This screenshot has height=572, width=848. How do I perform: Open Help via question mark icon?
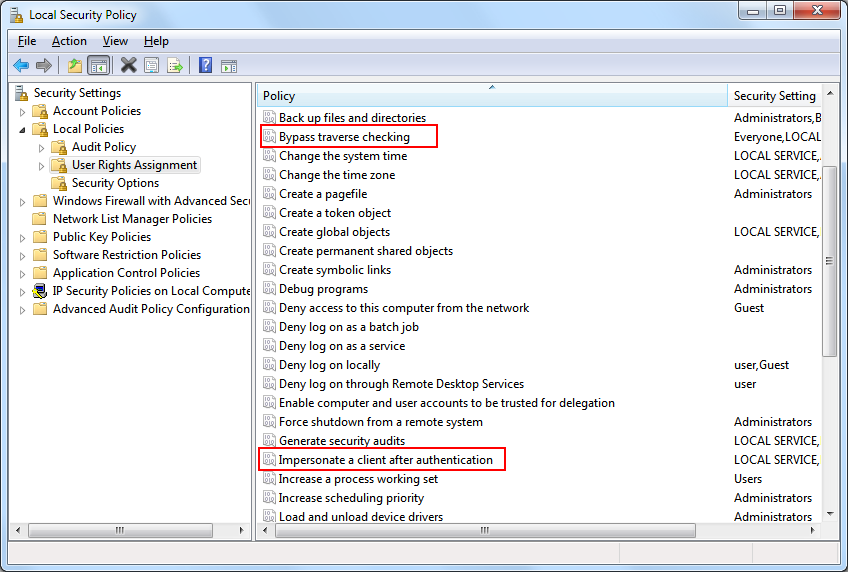(x=206, y=65)
